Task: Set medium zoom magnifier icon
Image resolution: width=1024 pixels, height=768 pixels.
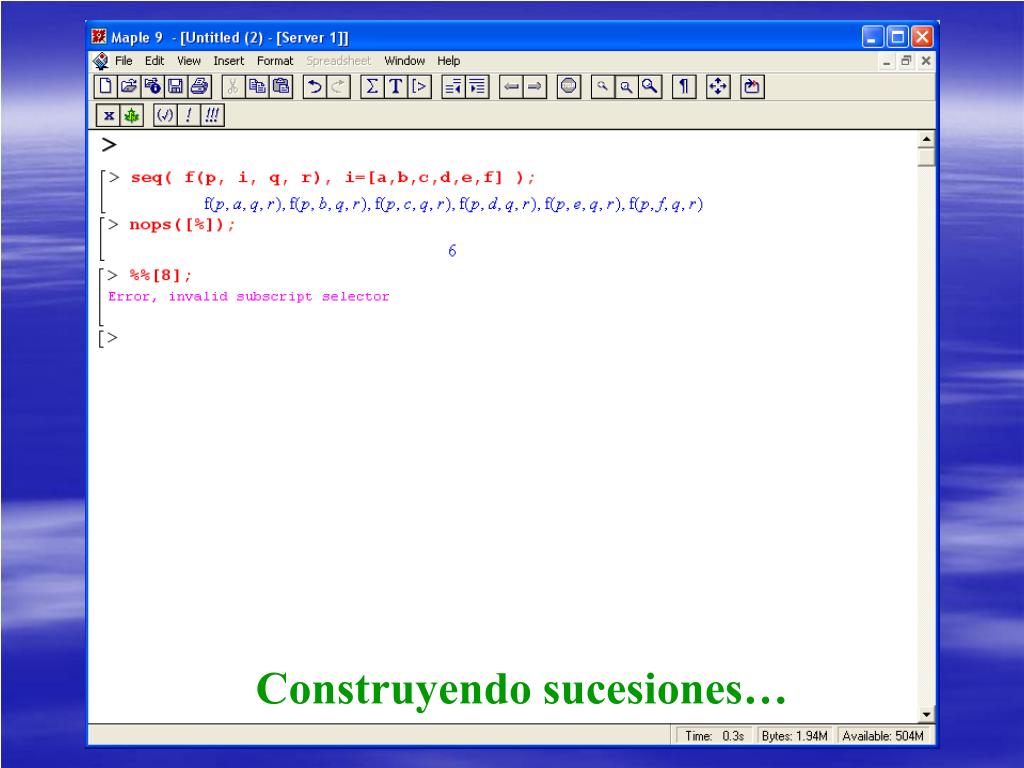Action: tap(626, 86)
